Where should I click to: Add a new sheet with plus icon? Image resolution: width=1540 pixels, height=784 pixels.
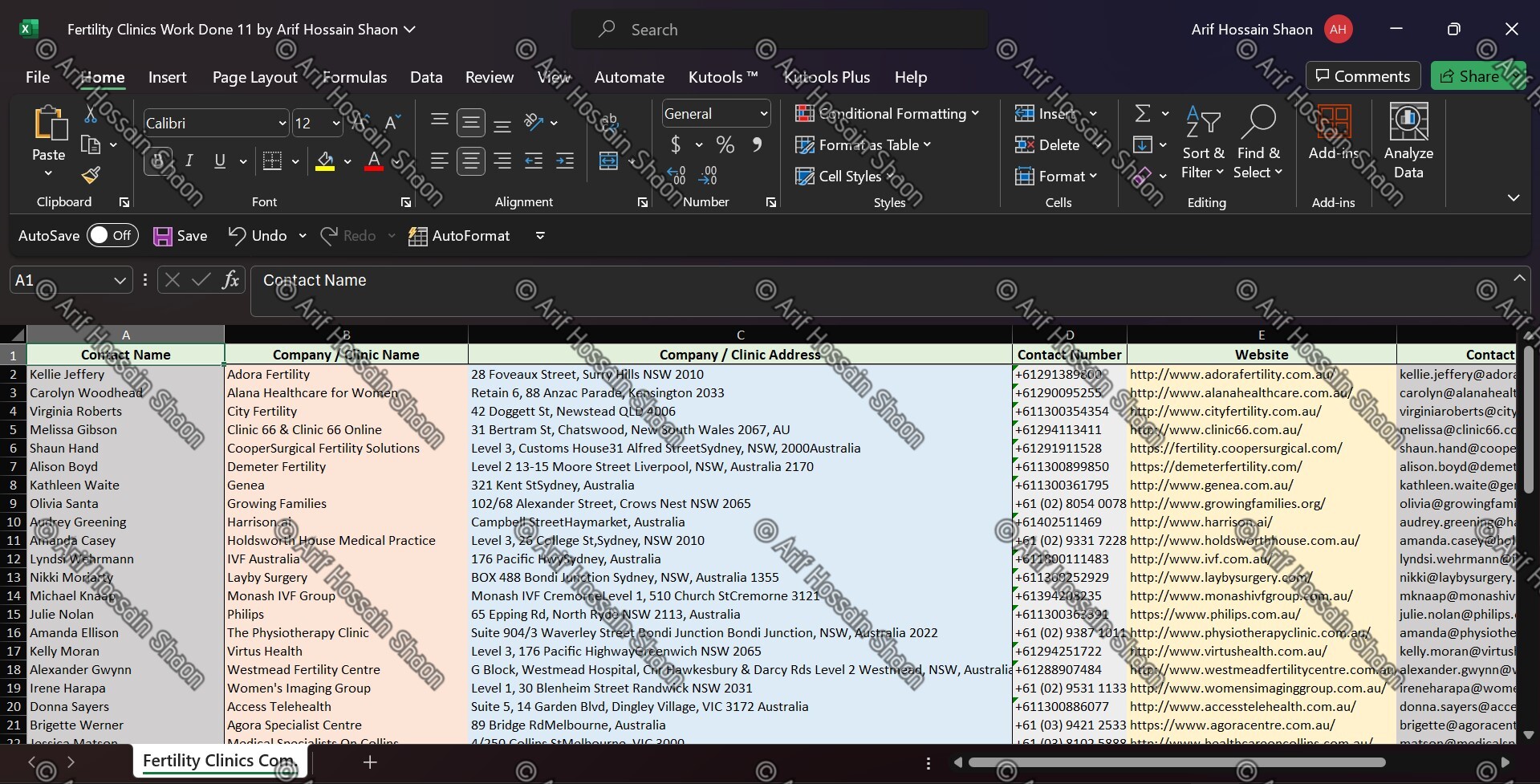[370, 762]
